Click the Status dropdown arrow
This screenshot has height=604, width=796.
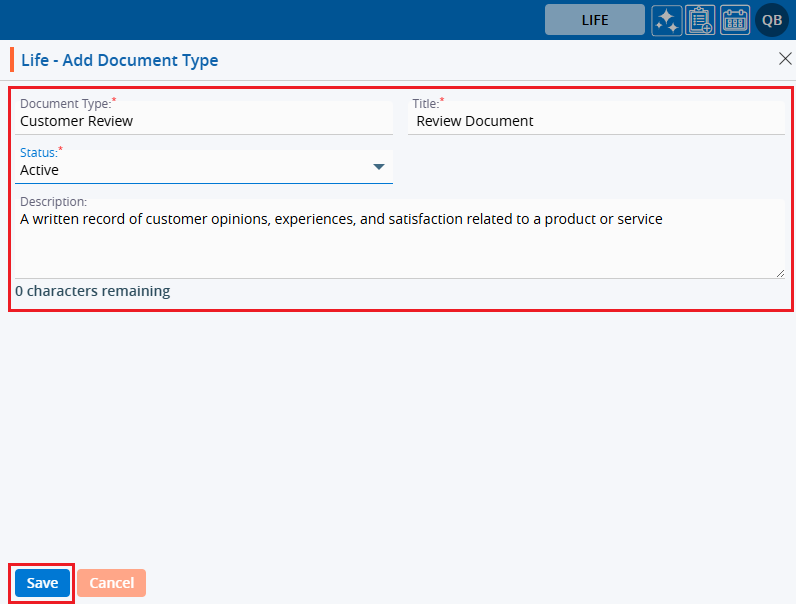(x=379, y=167)
